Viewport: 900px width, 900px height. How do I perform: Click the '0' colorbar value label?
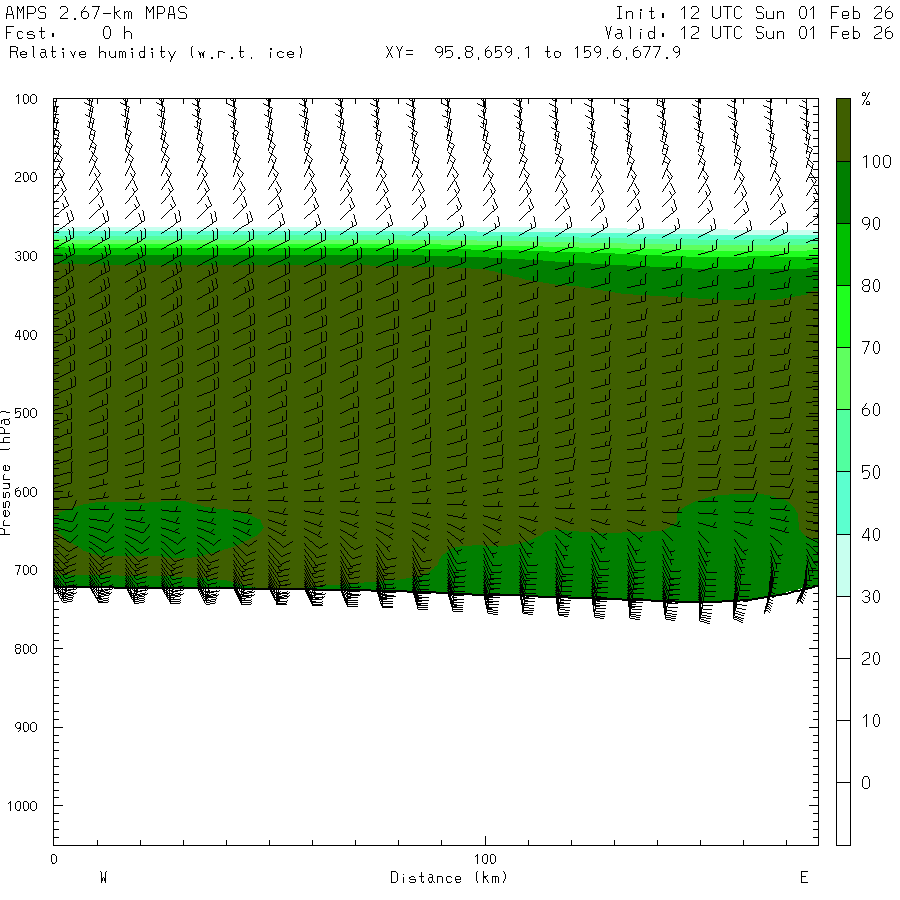tap(866, 783)
